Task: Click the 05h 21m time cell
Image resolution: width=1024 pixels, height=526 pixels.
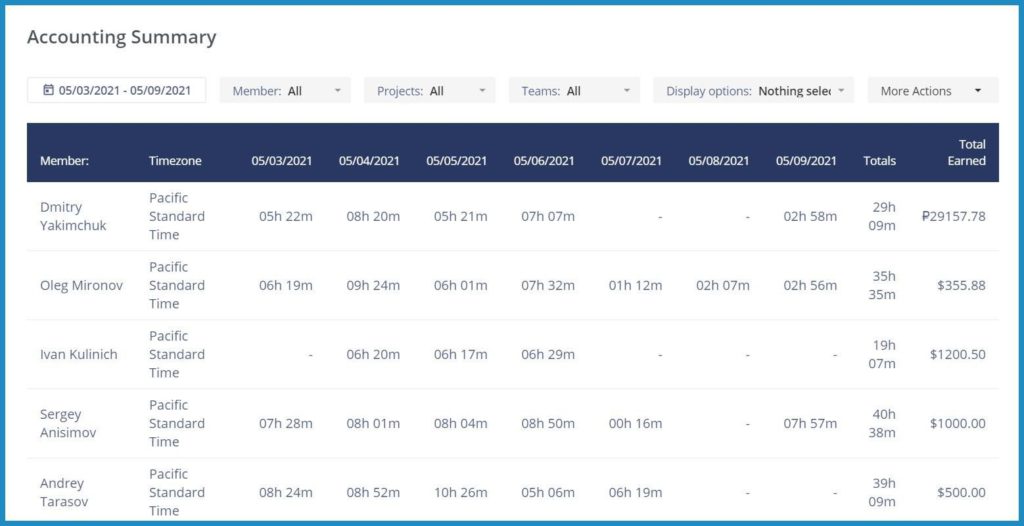Action: click(x=460, y=216)
